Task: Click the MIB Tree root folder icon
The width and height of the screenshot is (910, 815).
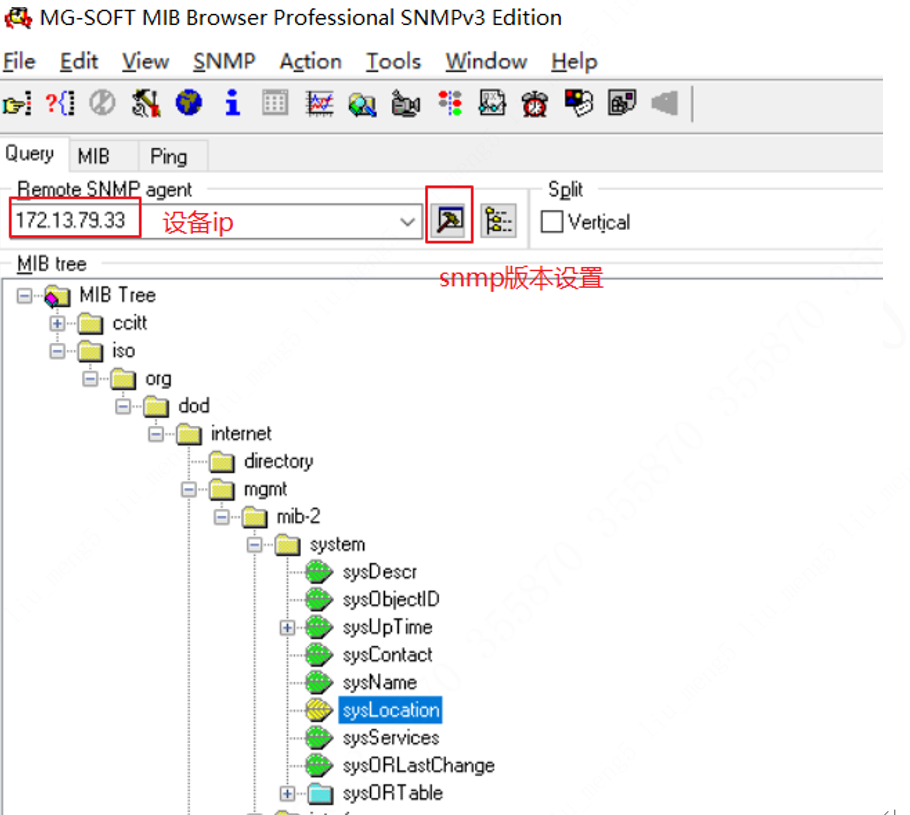Action: tap(57, 296)
